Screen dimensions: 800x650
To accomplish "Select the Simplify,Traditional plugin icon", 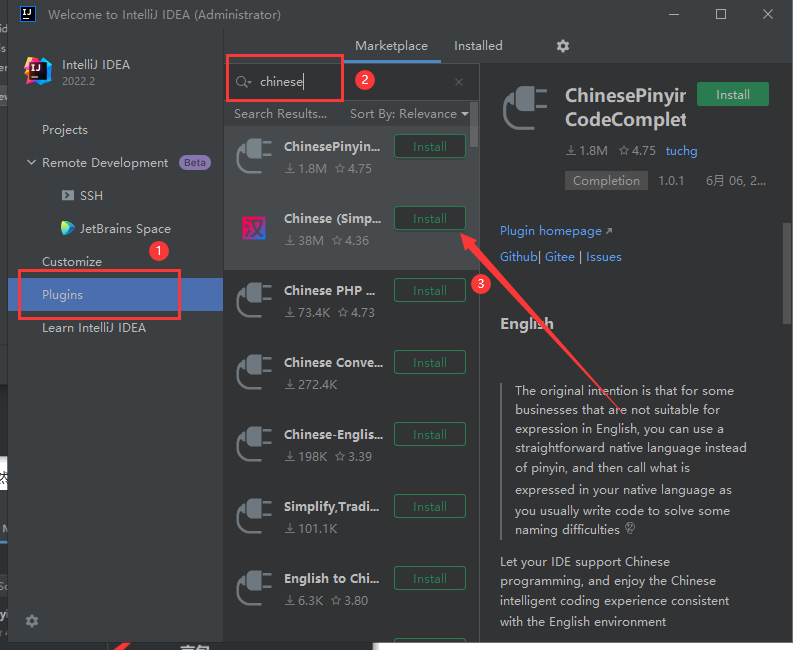I will 254,516.
